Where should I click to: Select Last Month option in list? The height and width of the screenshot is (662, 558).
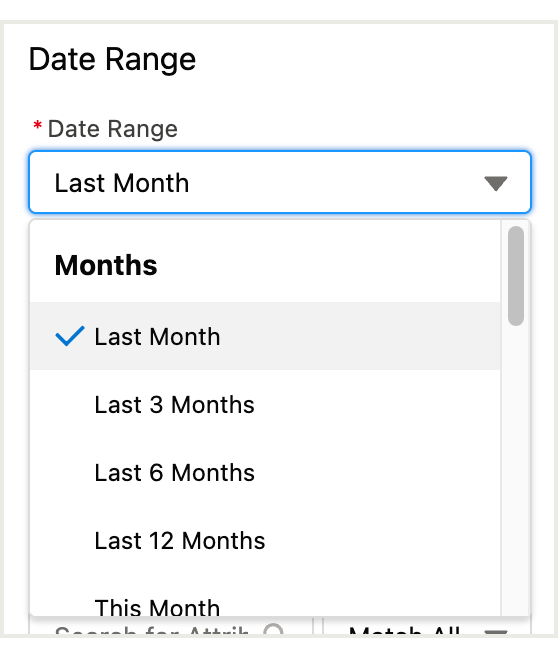coord(265,336)
